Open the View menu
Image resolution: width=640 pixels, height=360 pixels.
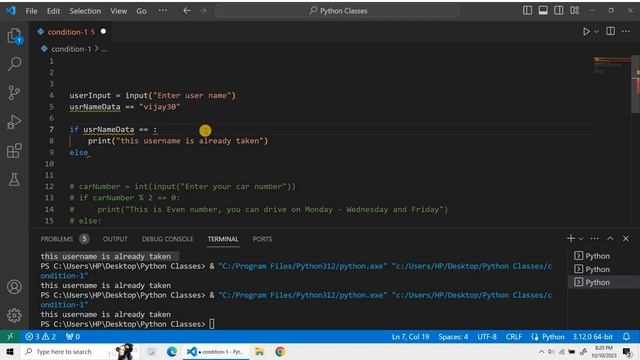[x=118, y=11]
